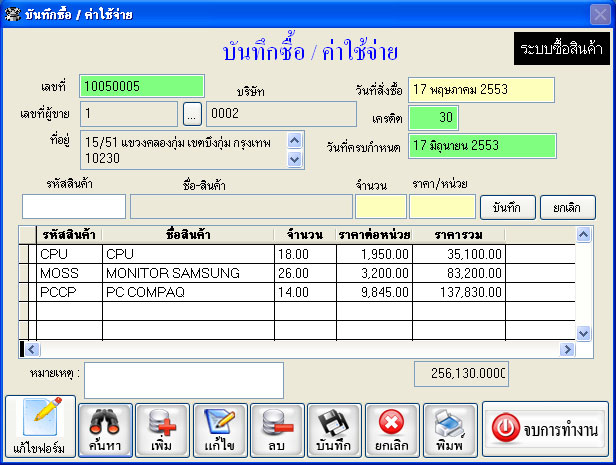616x465 pixels.
Task: Click the ราคา/หน่วย unit price input field
Action: click(x=442, y=206)
